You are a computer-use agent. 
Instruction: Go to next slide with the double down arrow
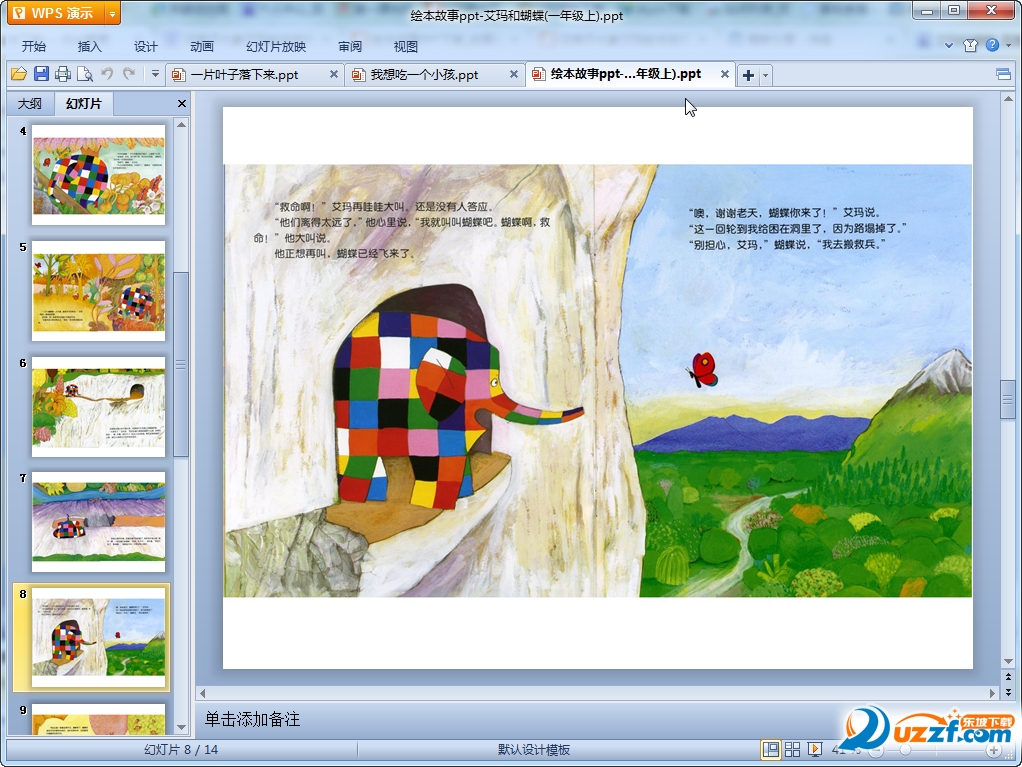[1008, 692]
